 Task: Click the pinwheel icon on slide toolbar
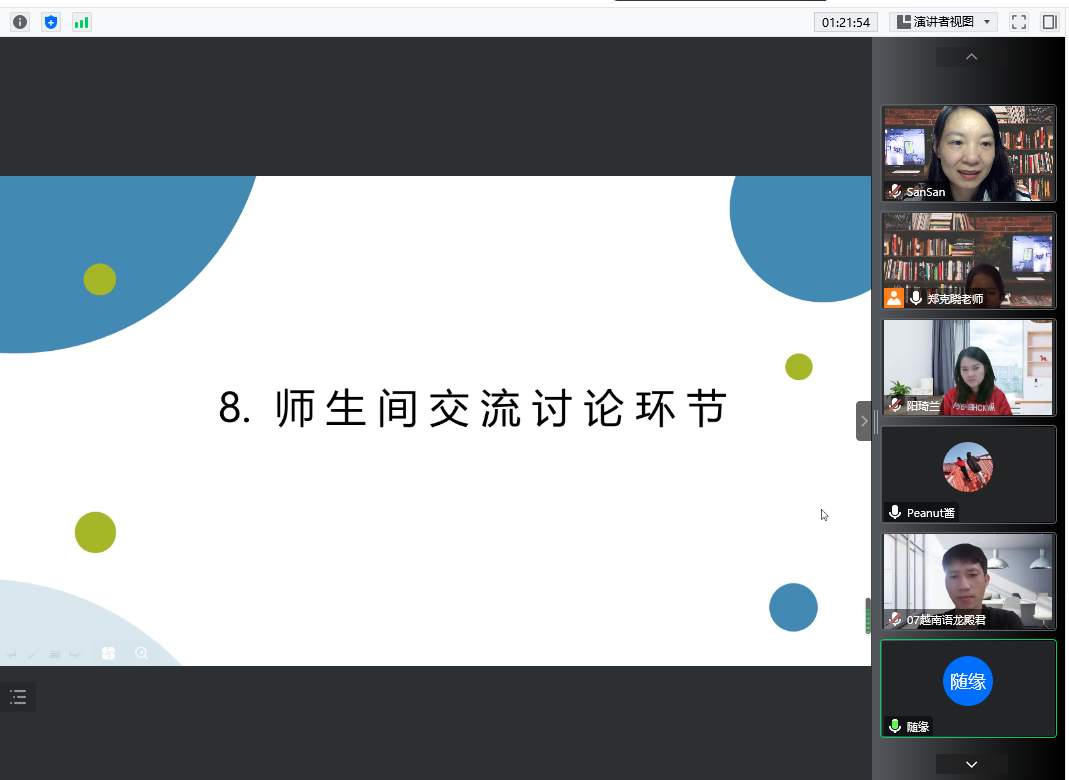click(x=109, y=653)
